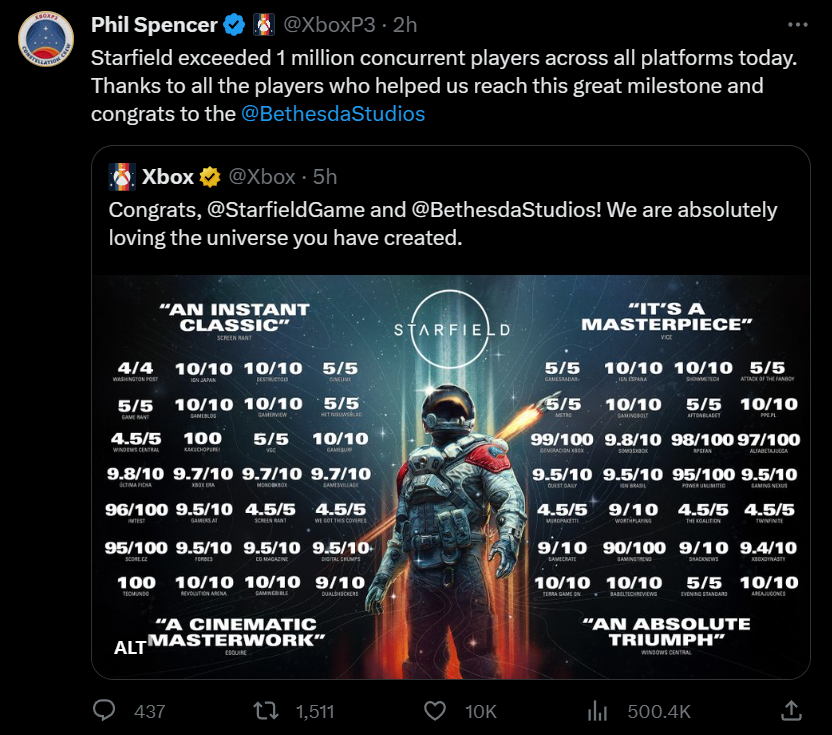Click the Xbox affiliation badge beside Phil Spencer
Image resolution: width=832 pixels, height=735 pixels.
tap(264, 25)
